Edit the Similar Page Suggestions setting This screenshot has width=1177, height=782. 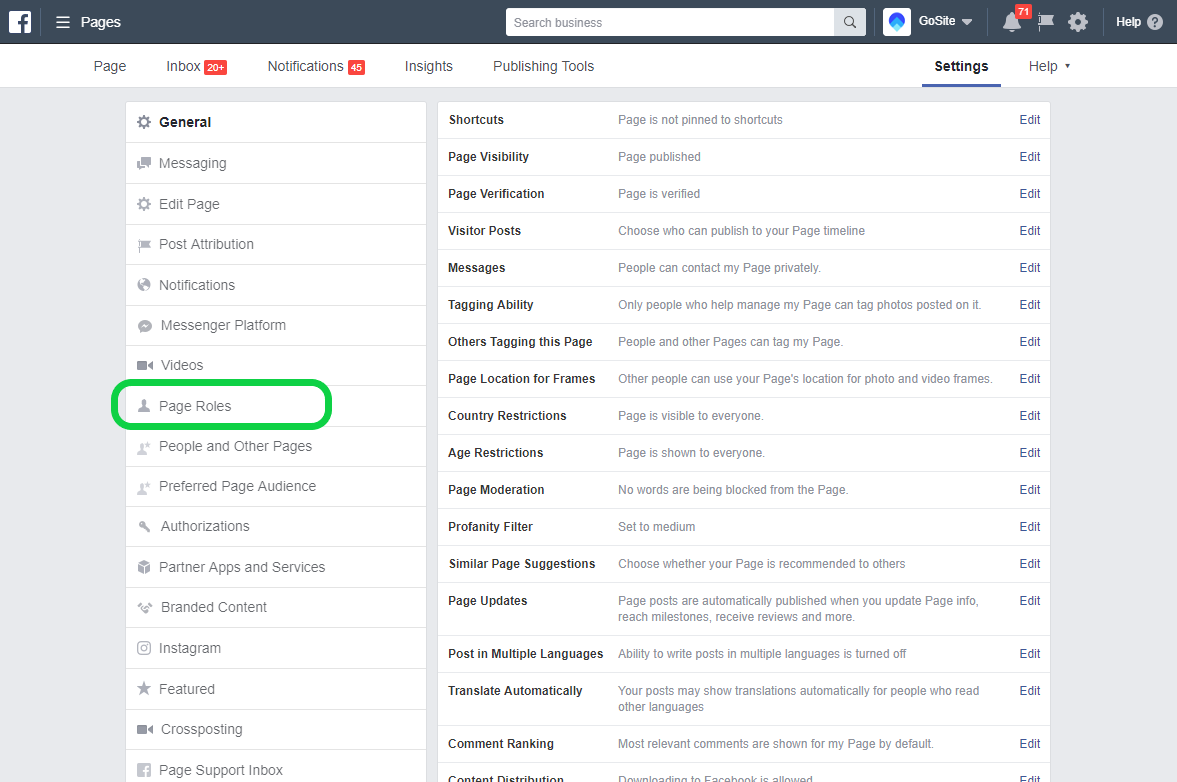[1029, 564]
